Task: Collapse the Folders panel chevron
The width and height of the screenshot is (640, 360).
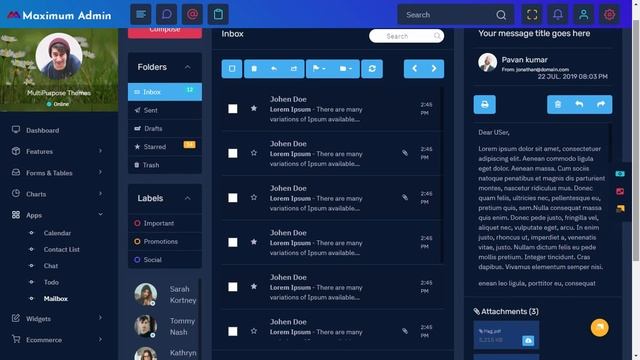Action: [x=187, y=67]
